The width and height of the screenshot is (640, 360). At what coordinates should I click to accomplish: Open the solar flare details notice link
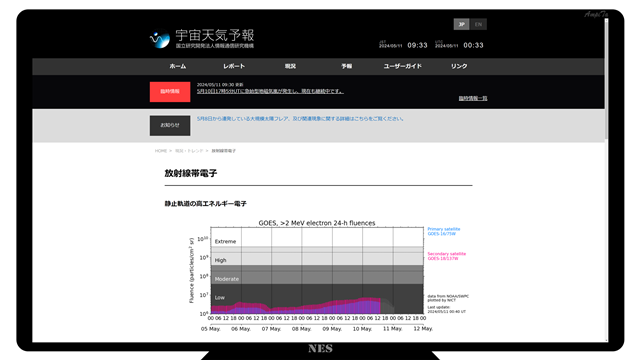click(300, 119)
